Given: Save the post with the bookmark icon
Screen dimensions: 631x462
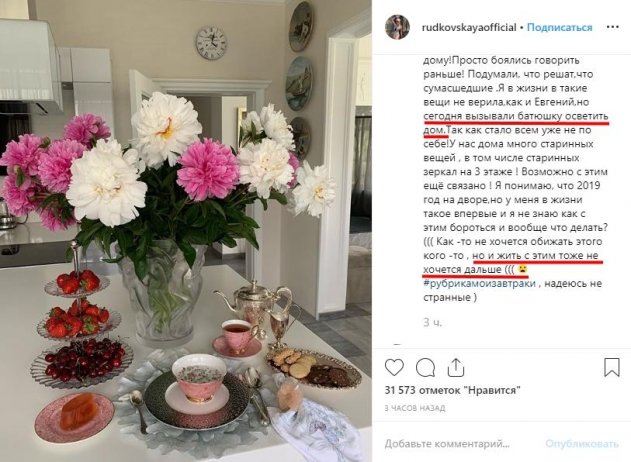Looking at the screenshot, I should click(x=612, y=367).
